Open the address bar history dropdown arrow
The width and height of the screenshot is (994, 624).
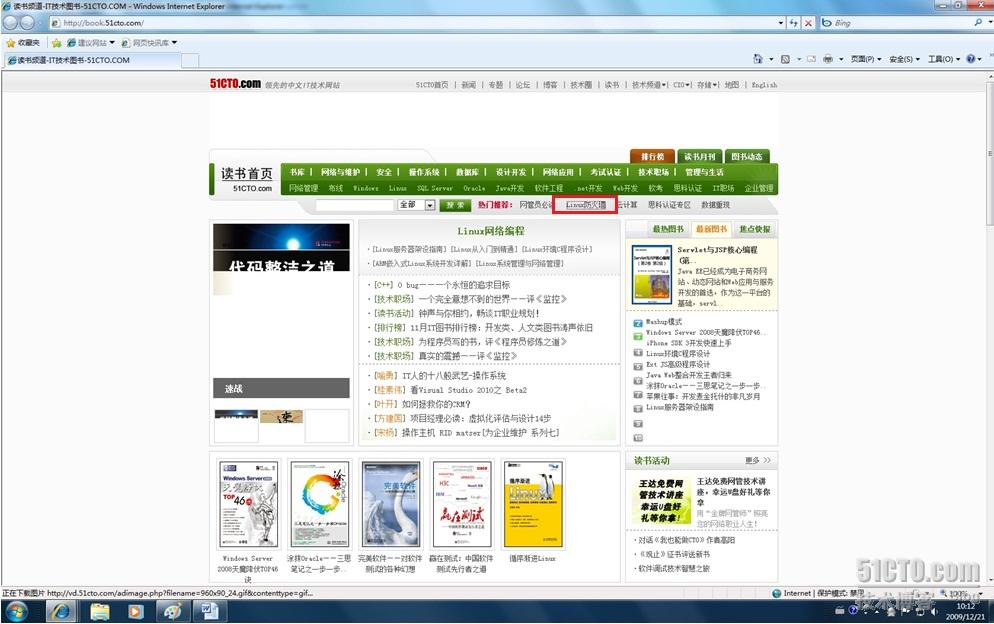(x=781, y=23)
